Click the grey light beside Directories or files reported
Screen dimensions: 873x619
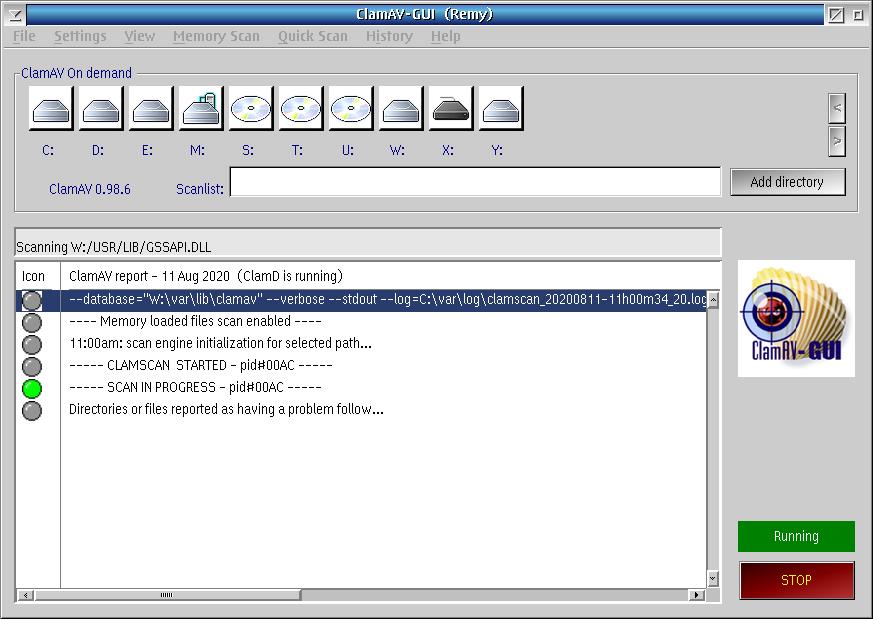point(32,410)
